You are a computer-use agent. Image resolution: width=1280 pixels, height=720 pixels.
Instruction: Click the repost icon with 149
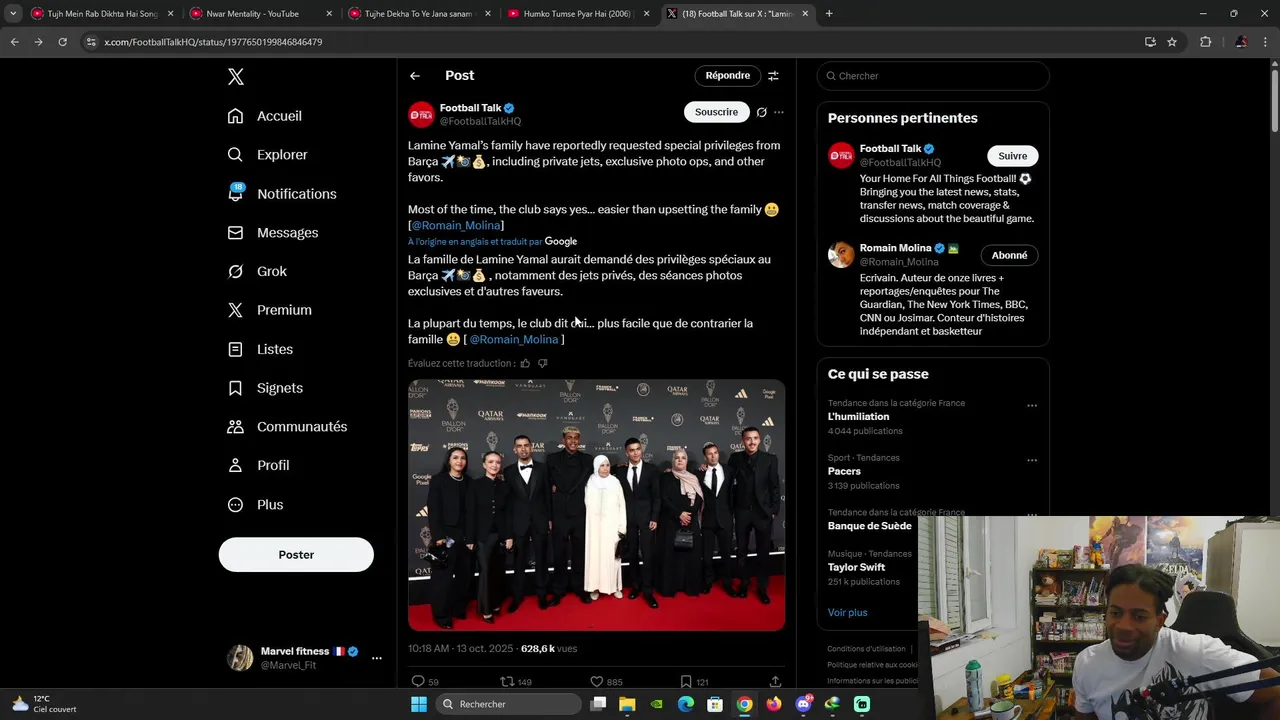pyautogui.click(x=516, y=682)
